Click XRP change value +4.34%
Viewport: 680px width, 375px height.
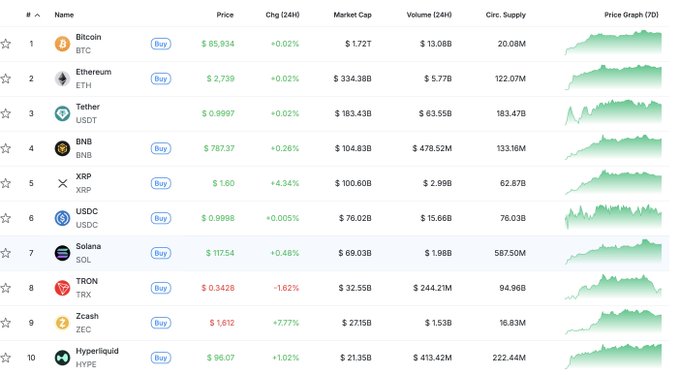coord(284,183)
